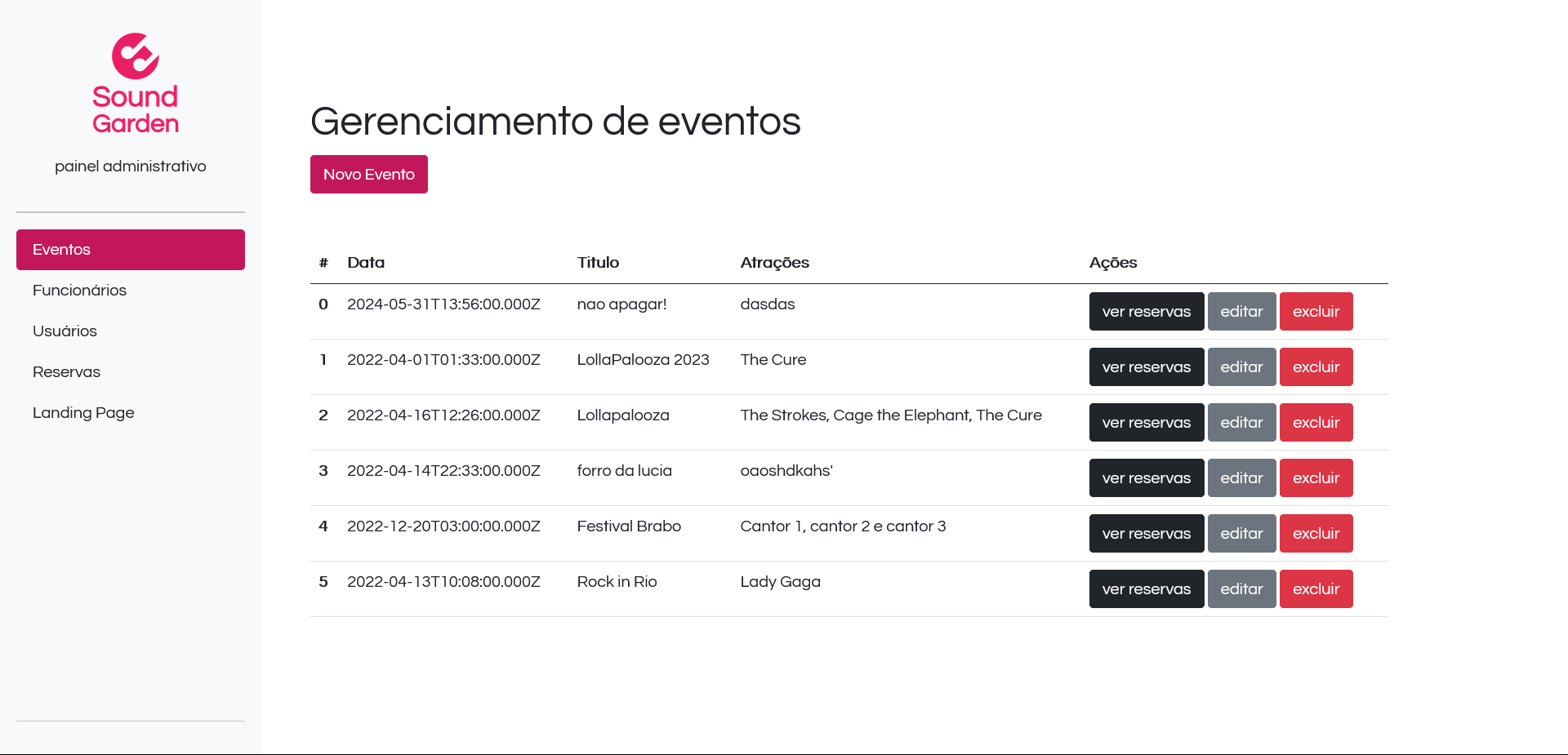View reservations for 'Festival Brabo'
Viewport: 1568px width, 755px height.
click(x=1147, y=533)
